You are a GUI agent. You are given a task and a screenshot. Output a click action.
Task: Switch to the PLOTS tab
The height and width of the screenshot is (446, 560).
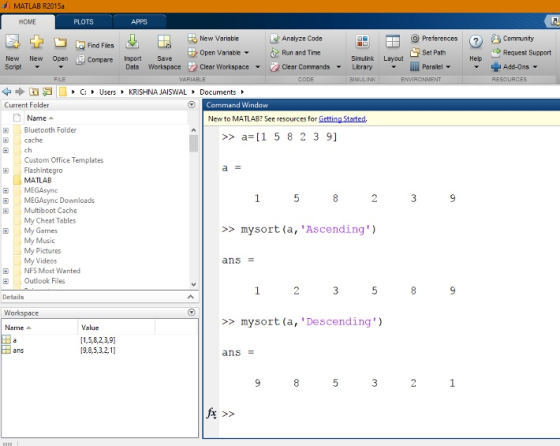pos(84,22)
